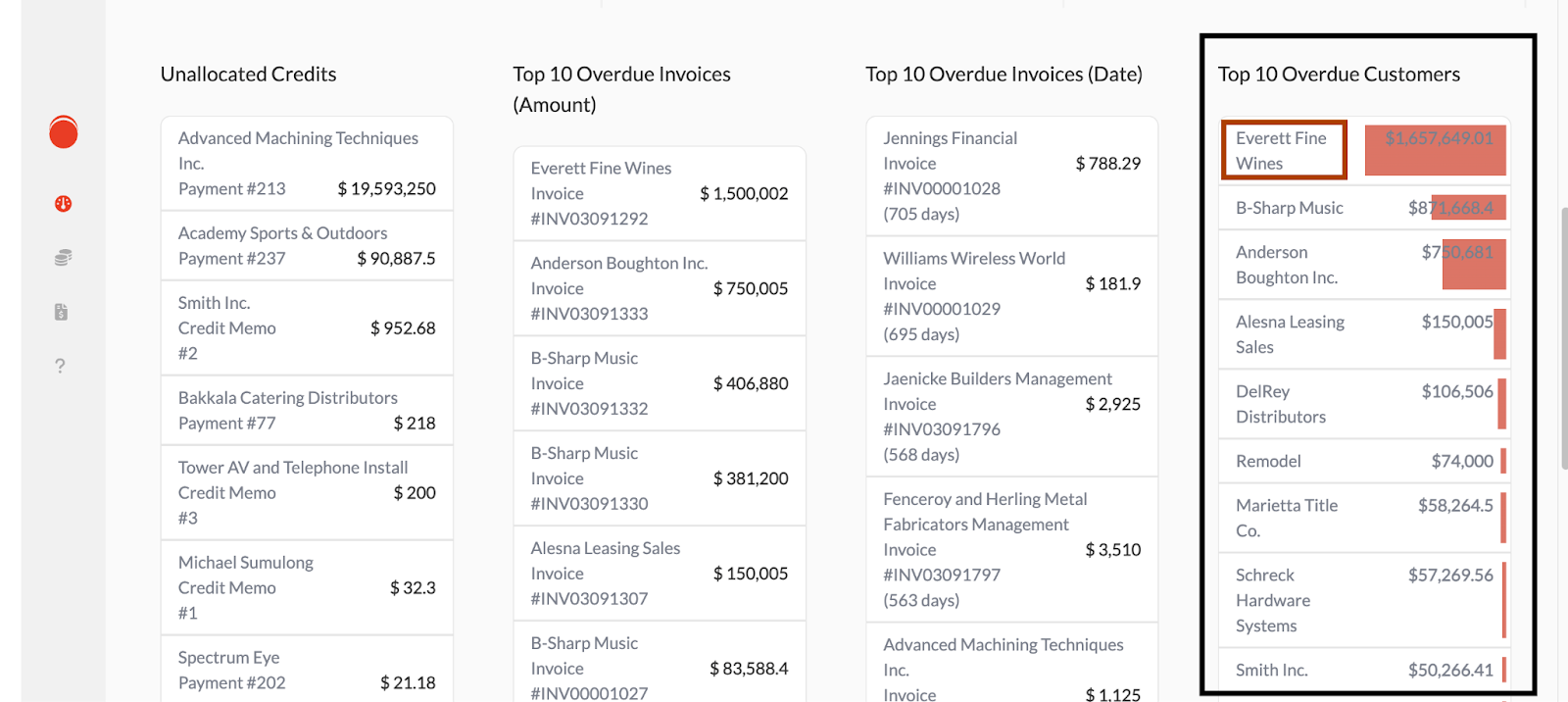The height and width of the screenshot is (702, 1568).
Task: Select Schreck Hardware Systems customer row
Action: click(1364, 600)
